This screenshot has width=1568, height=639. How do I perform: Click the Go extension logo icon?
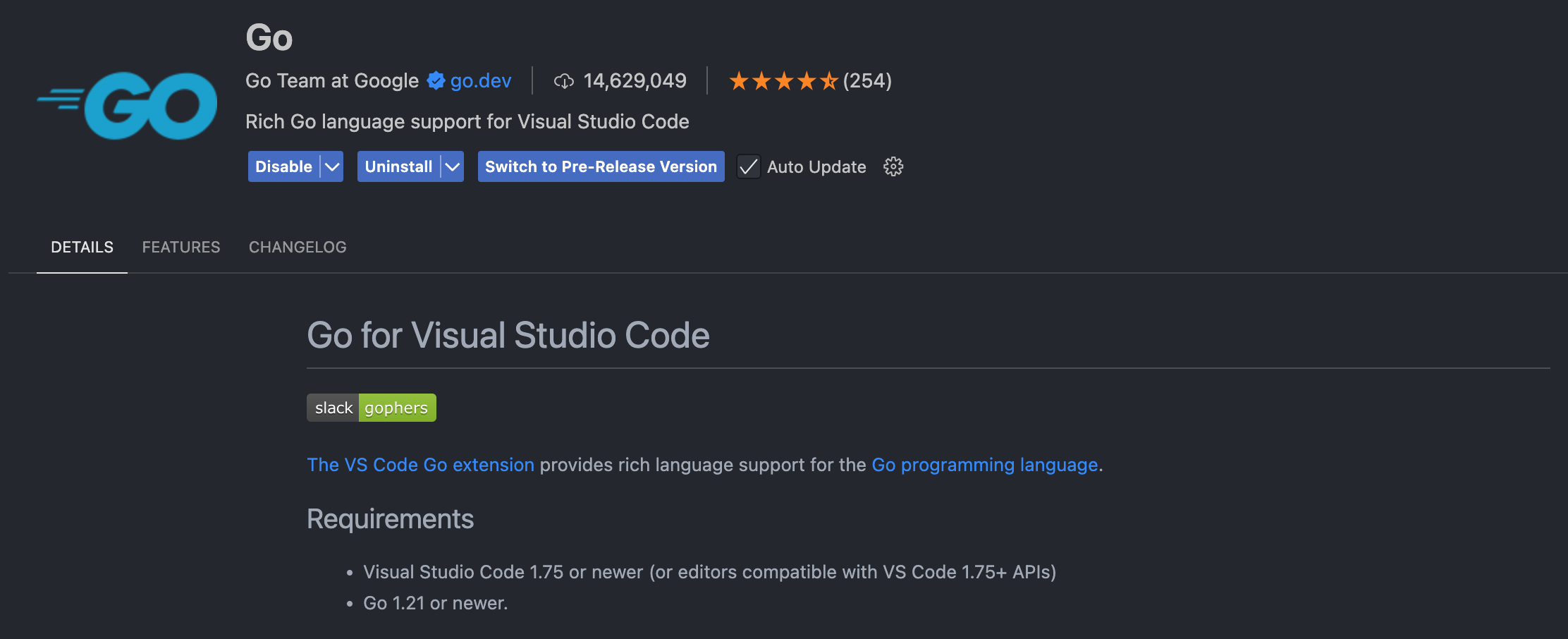point(128,106)
